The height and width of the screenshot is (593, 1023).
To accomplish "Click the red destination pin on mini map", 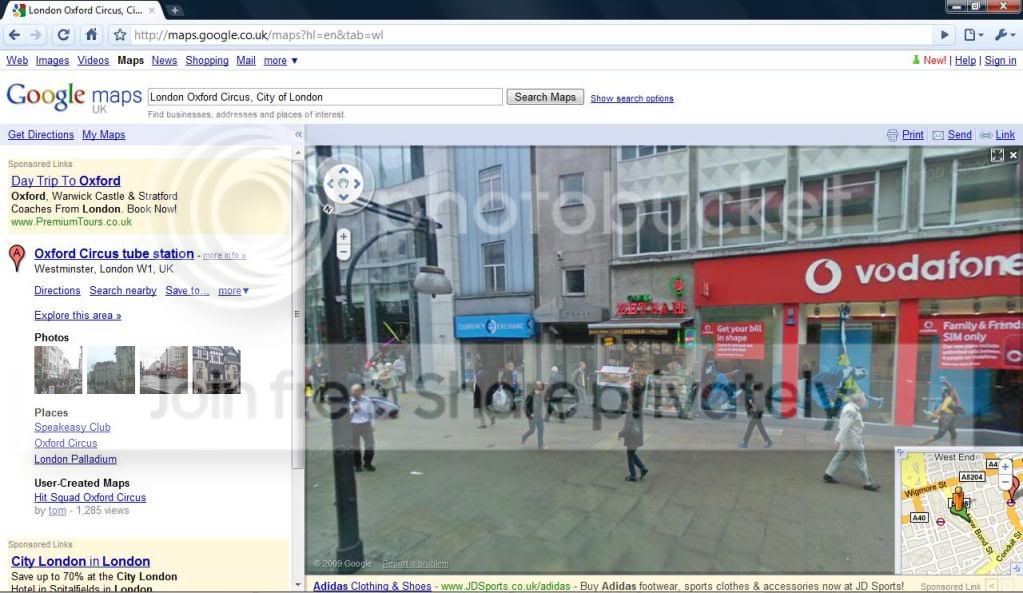I will [x=1015, y=490].
